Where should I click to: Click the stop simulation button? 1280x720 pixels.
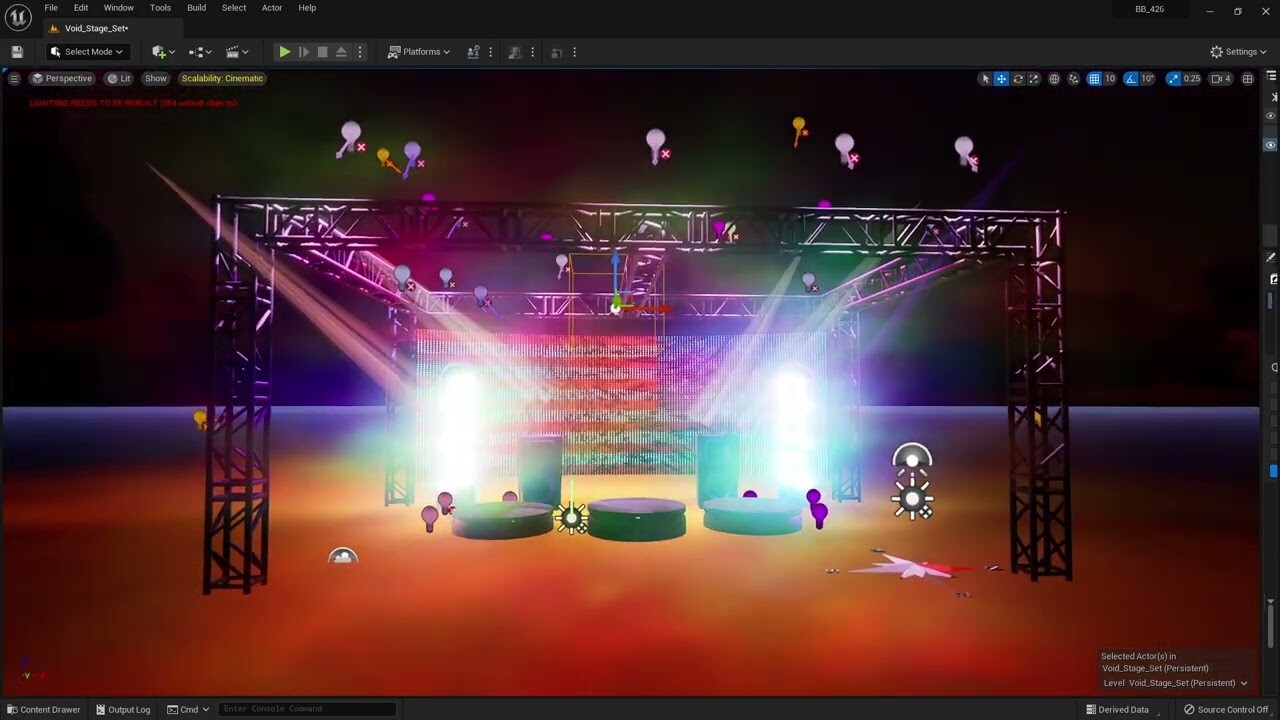(322, 52)
